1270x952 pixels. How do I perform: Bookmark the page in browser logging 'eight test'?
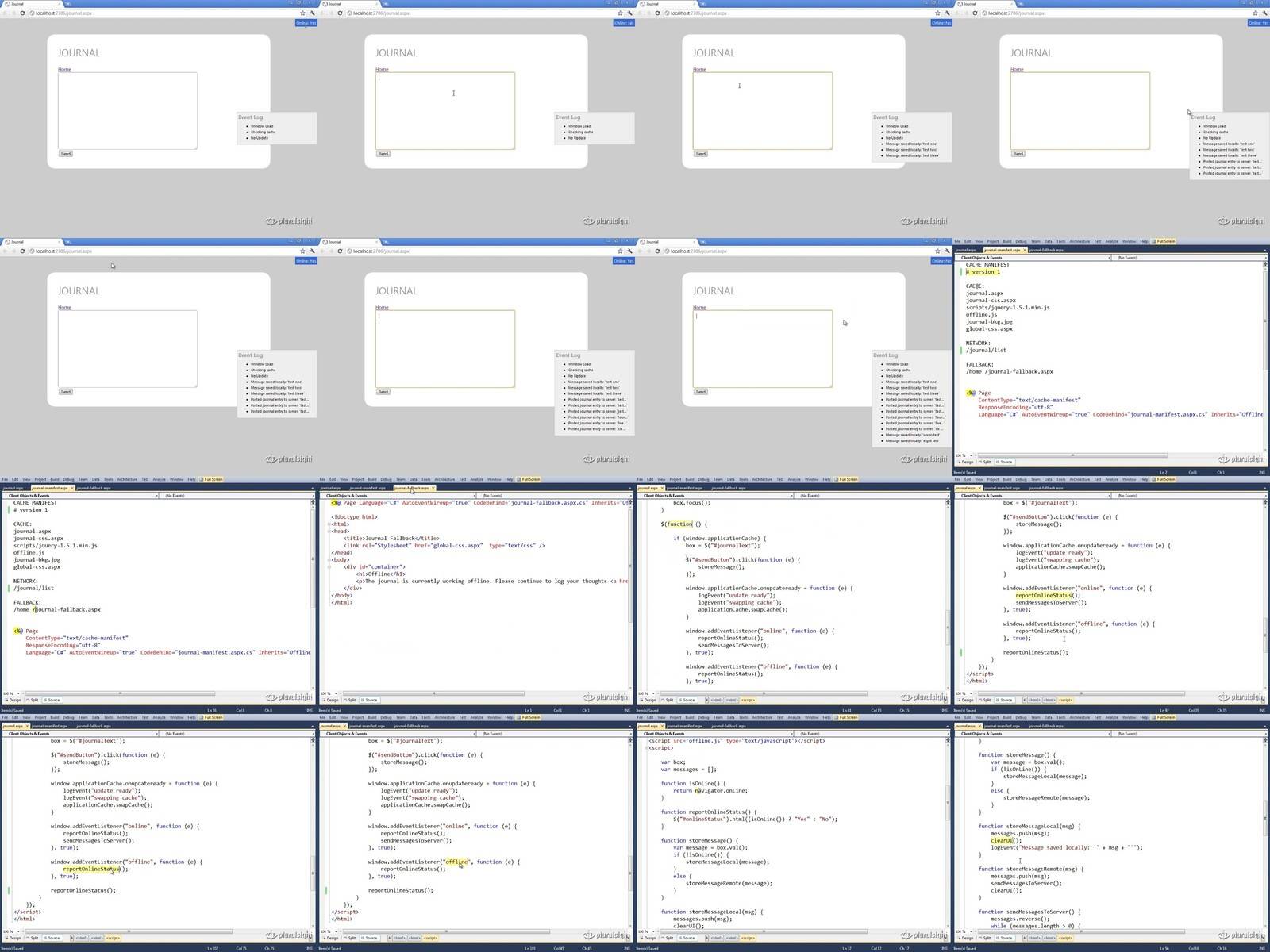937,251
